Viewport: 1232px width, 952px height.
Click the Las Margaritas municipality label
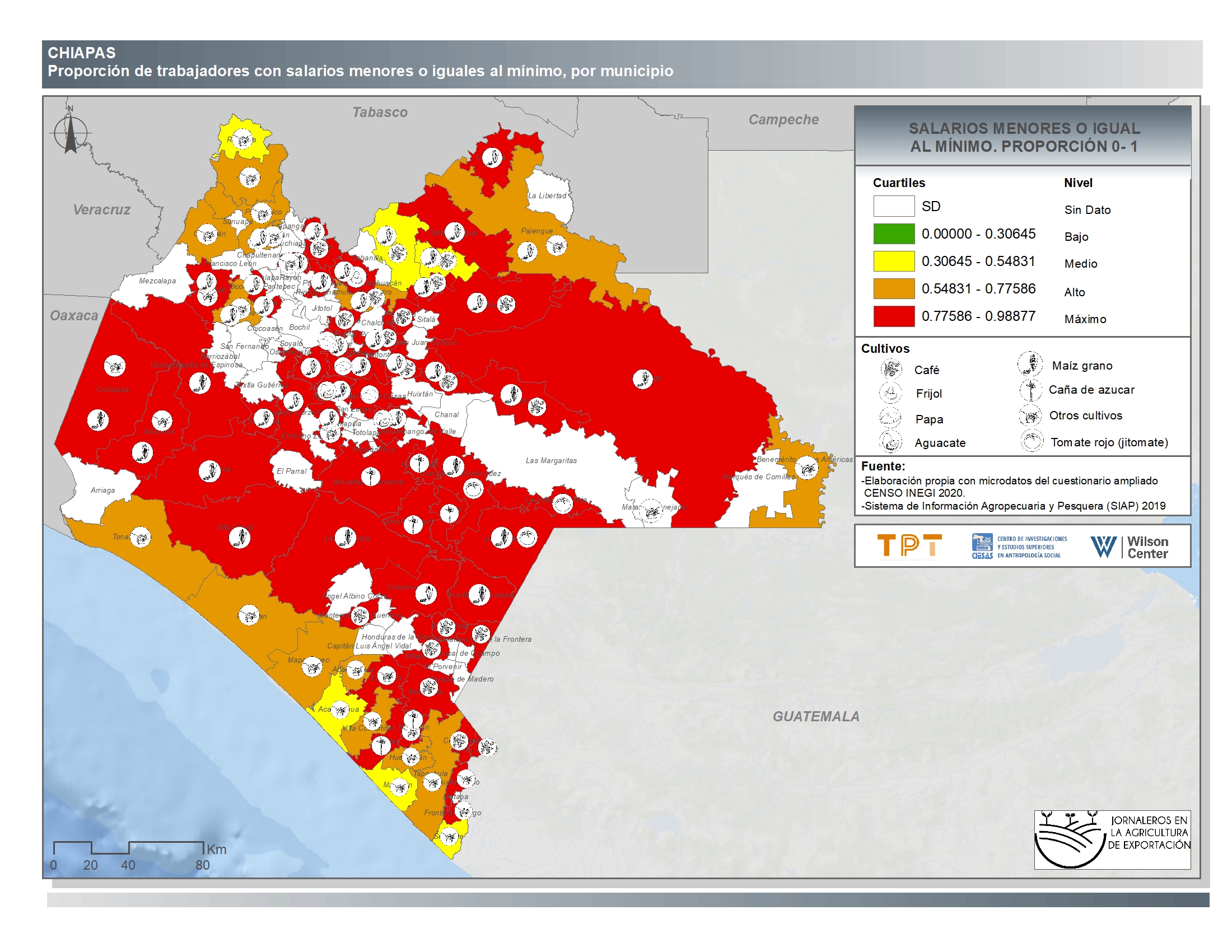pyautogui.click(x=550, y=460)
